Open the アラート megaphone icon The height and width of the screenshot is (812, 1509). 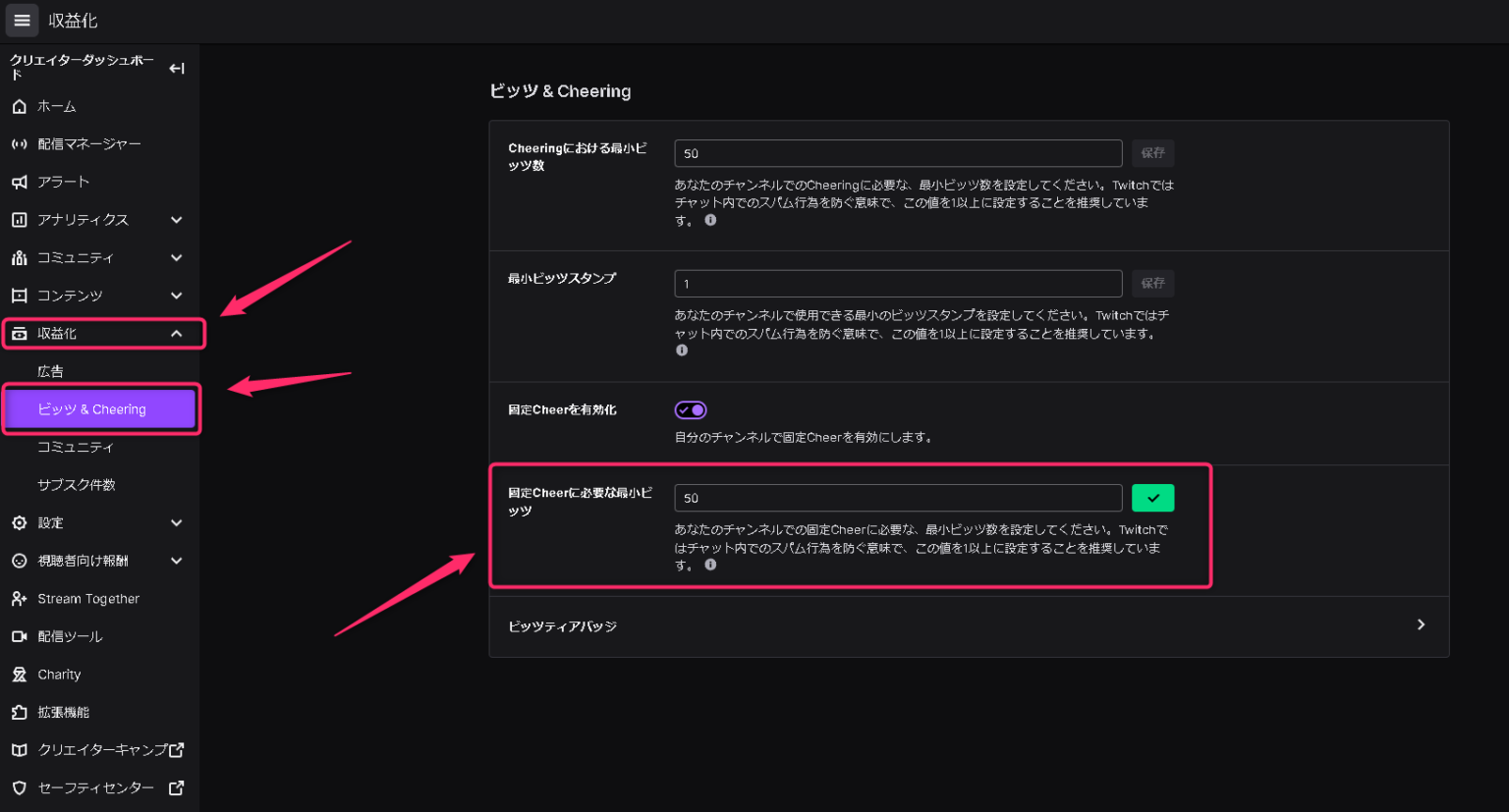tap(20, 182)
